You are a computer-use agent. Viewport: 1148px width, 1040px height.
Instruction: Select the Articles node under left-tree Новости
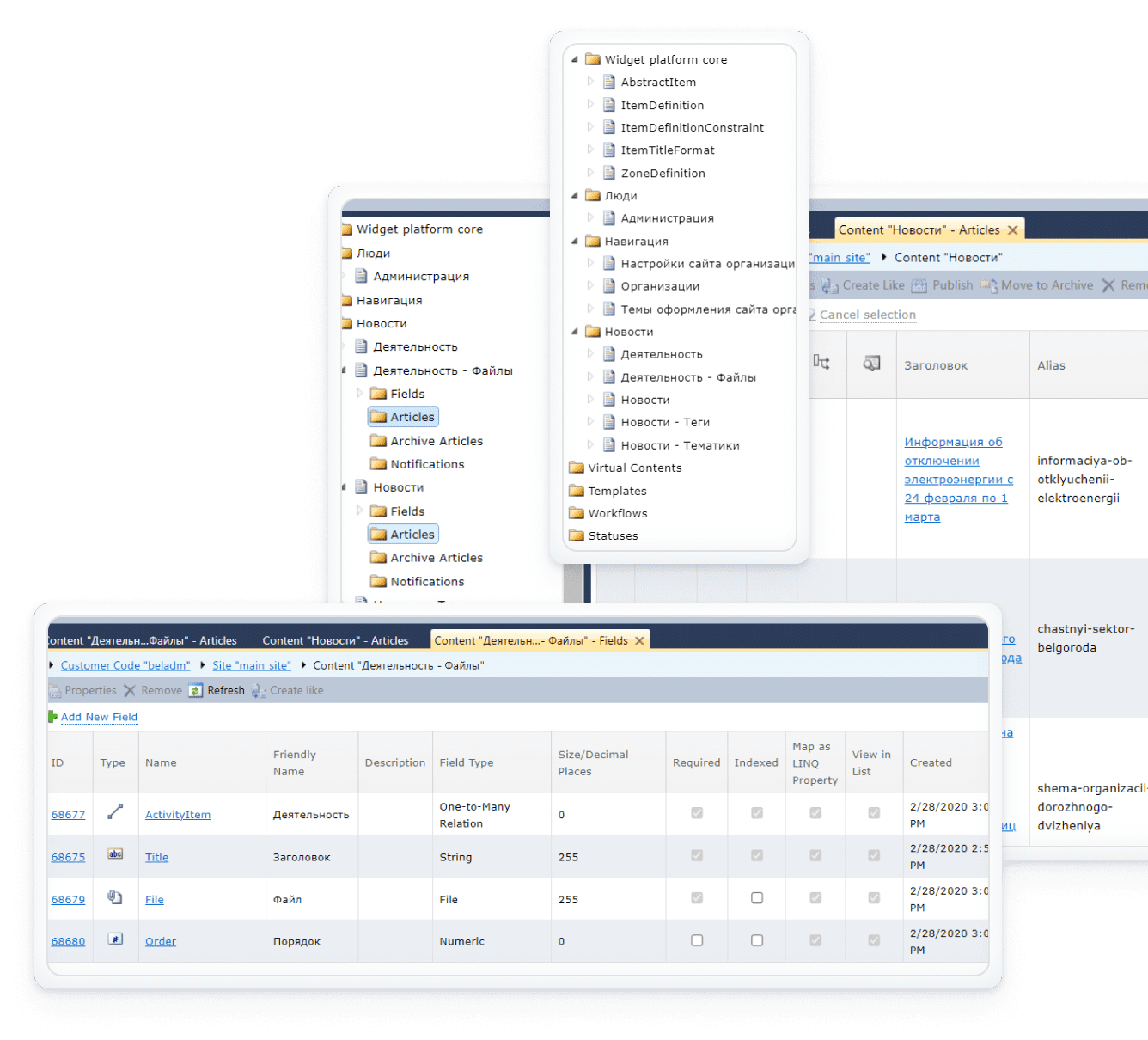[403, 535]
